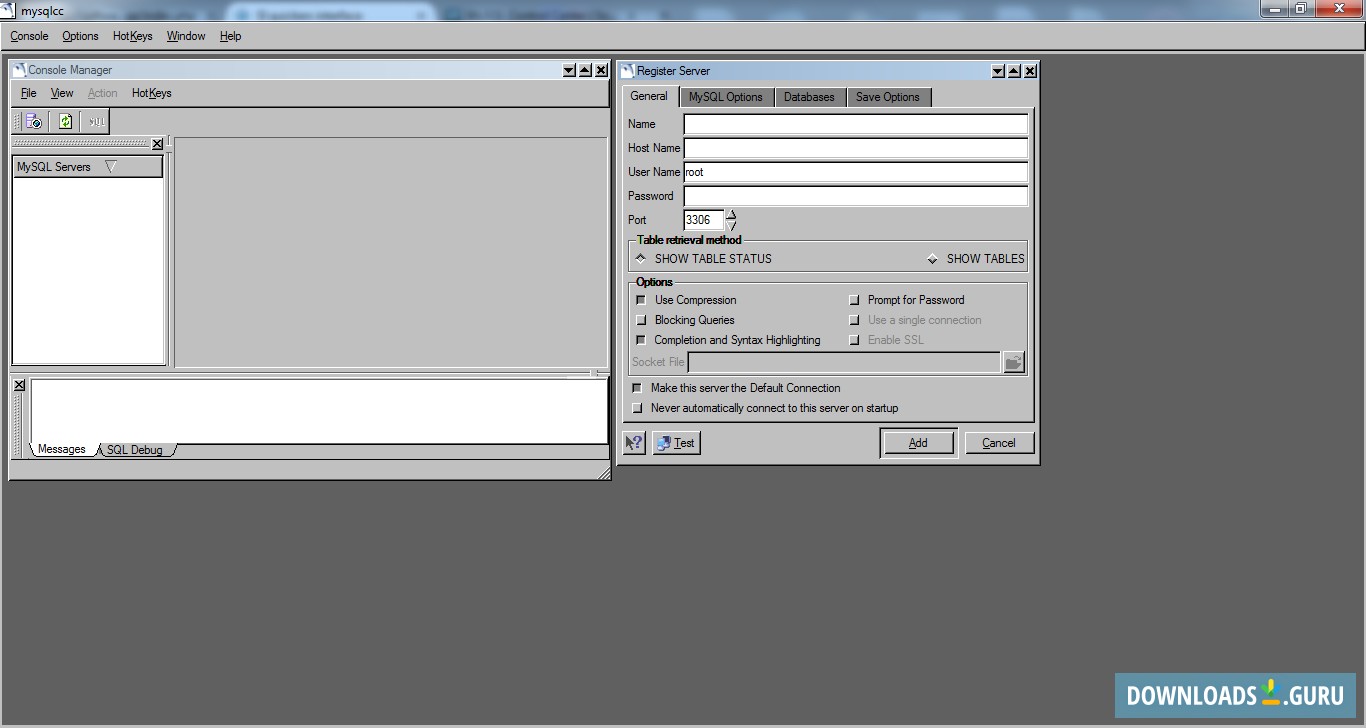The width and height of the screenshot is (1366, 728).
Task: Click into the Host Name input field
Action: 856,148
